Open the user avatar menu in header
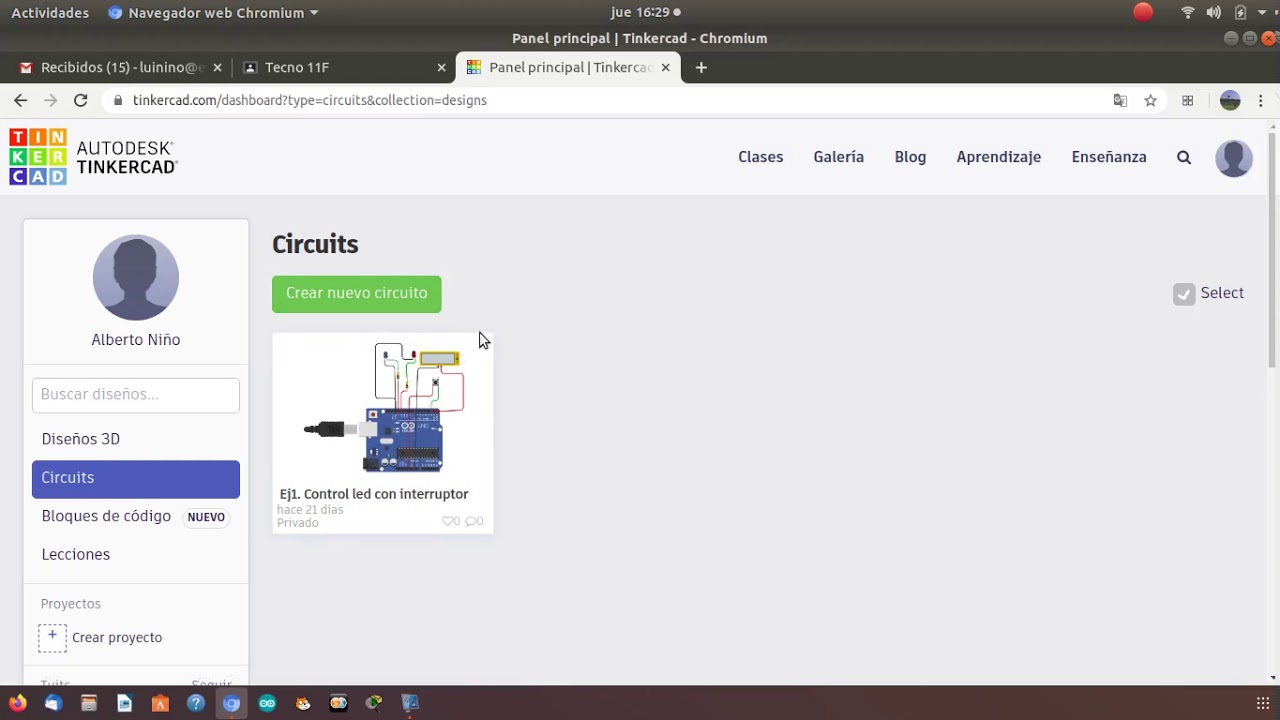Screen dimensions: 1280x720 [1234, 158]
